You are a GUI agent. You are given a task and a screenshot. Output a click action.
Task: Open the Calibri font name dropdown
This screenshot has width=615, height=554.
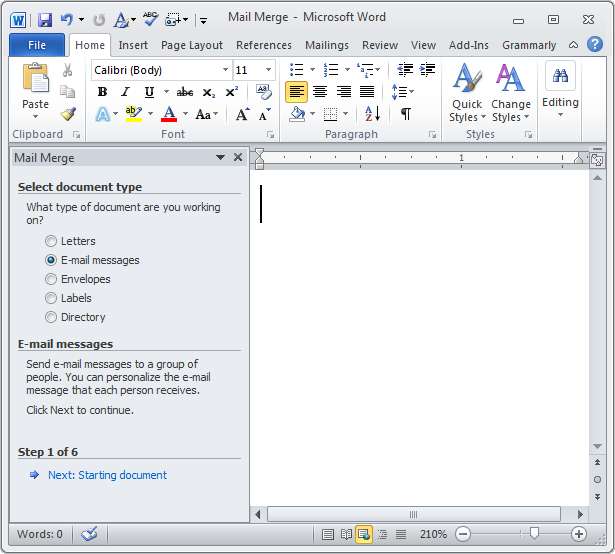225,70
